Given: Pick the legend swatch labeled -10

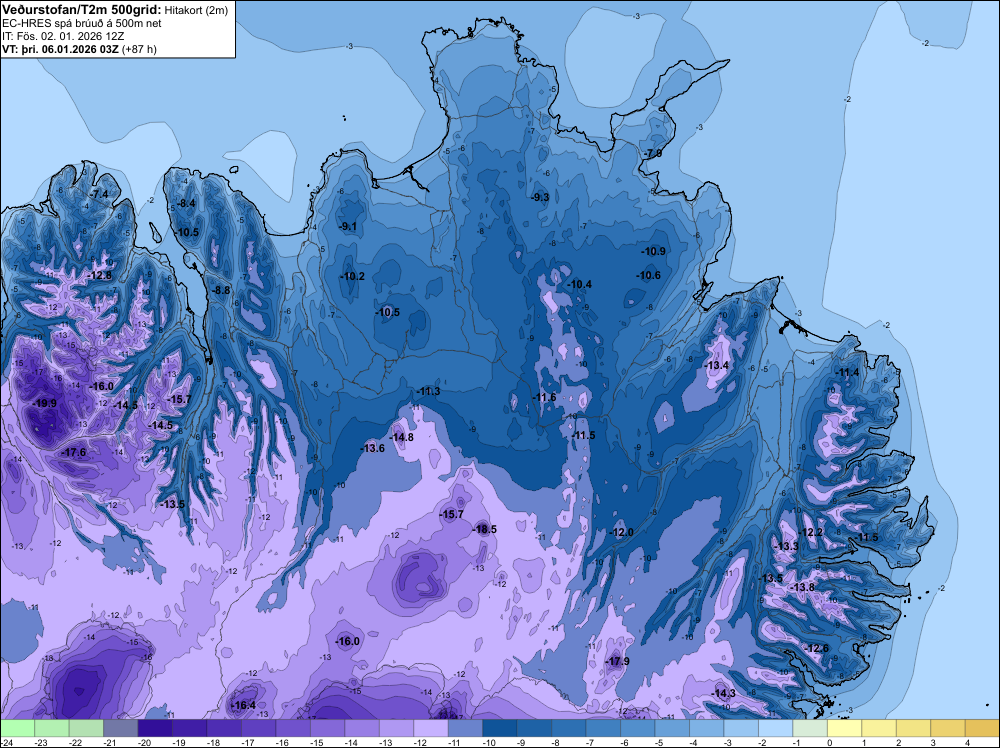Looking at the screenshot, I should tap(499, 728).
